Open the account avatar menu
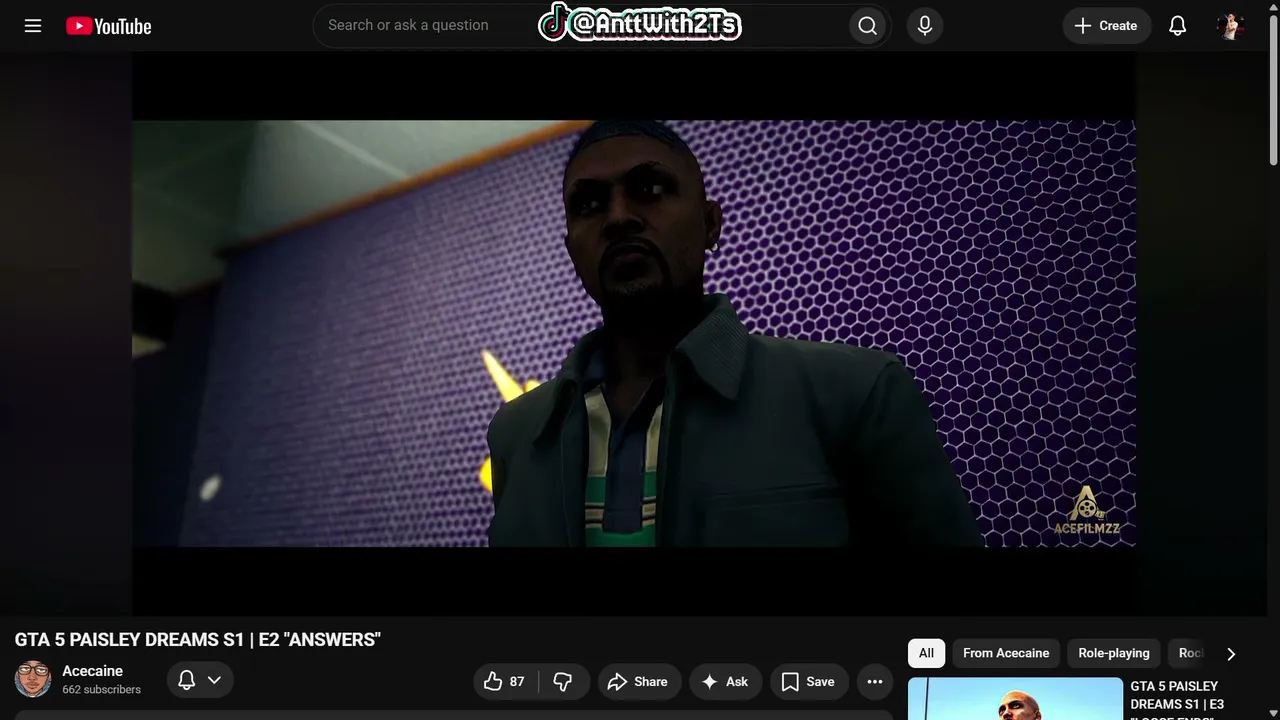 point(1230,26)
